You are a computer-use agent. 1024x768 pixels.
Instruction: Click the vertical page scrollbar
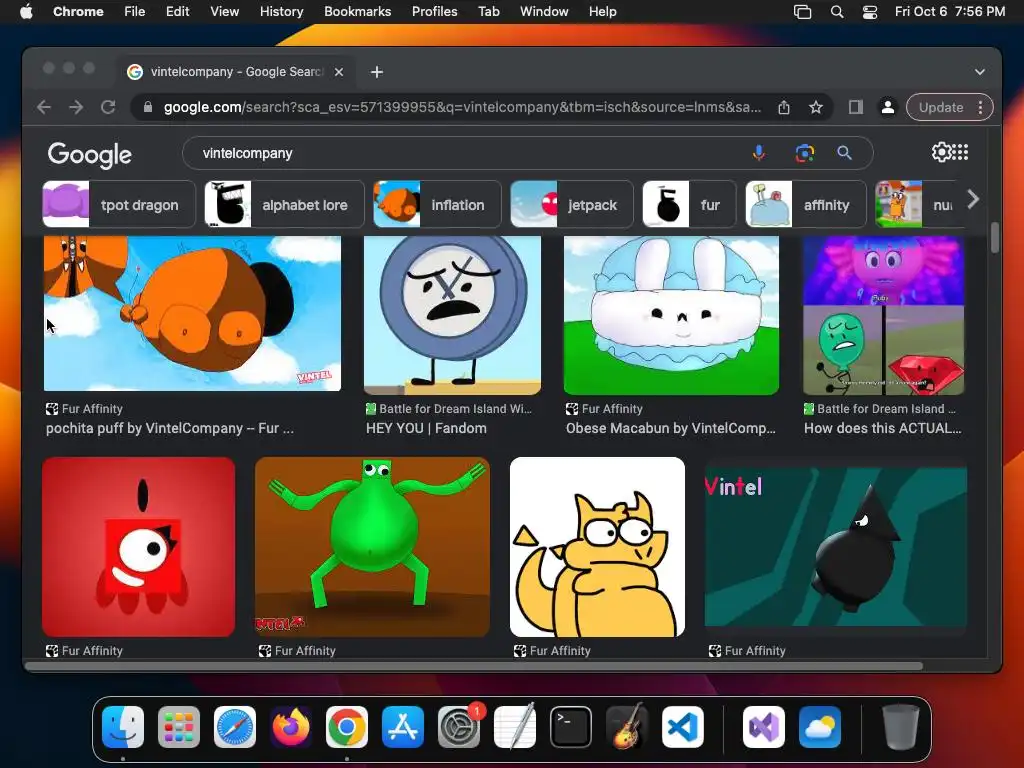[995, 238]
